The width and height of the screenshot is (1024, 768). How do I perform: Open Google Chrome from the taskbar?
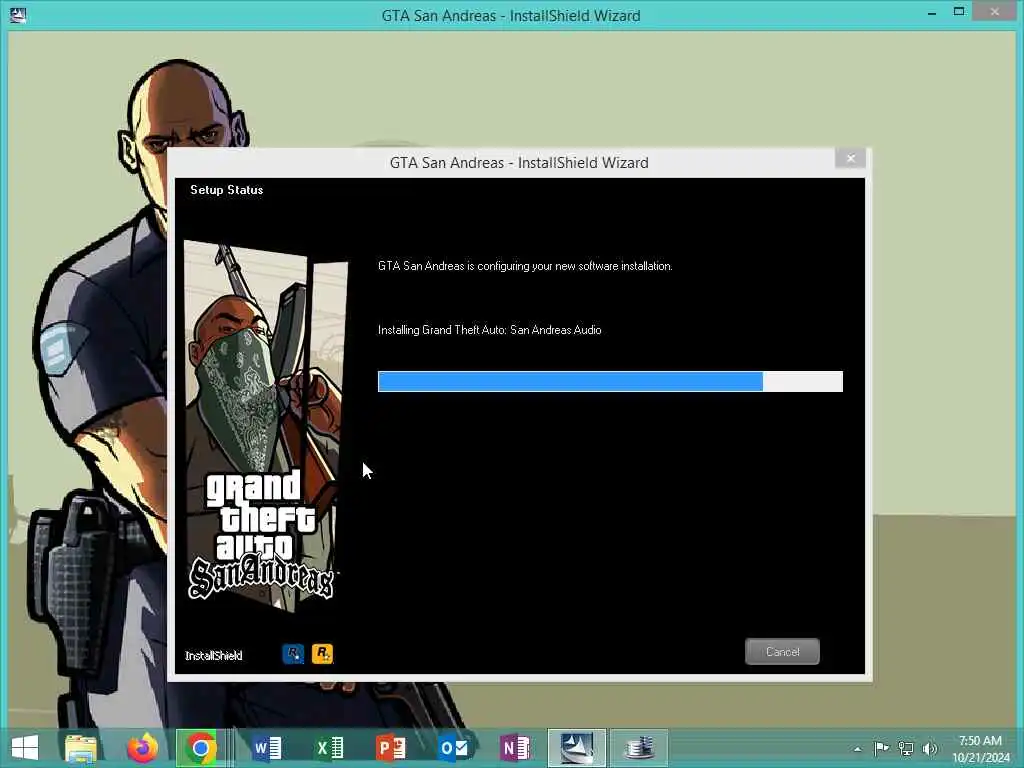(200, 748)
